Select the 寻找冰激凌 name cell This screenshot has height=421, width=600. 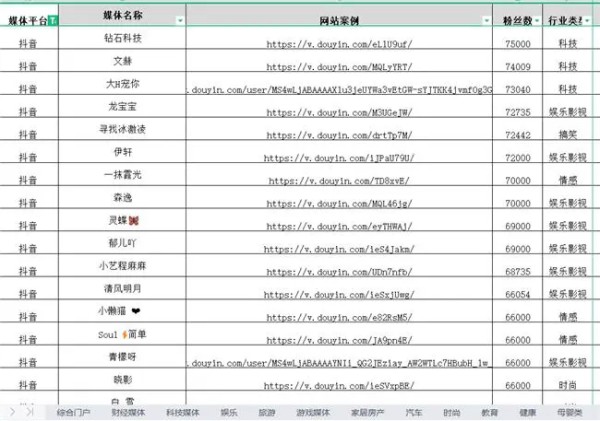click(122, 129)
